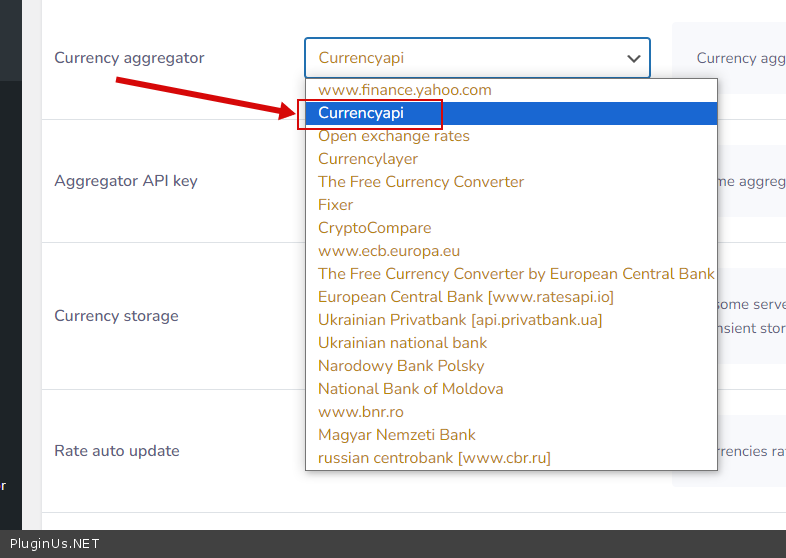The image size is (786, 558).
Task: Select www.bnr.ro from the list
Action: click(x=361, y=412)
